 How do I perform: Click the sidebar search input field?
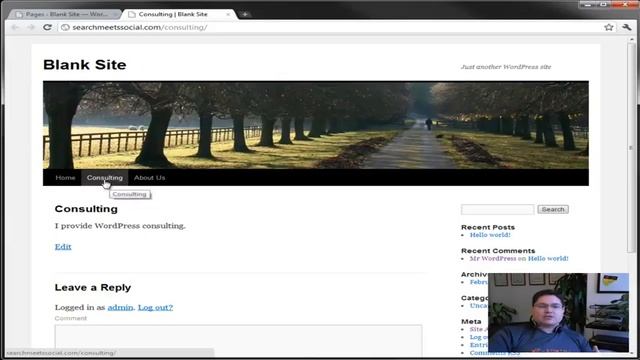pyautogui.click(x=497, y=209)
